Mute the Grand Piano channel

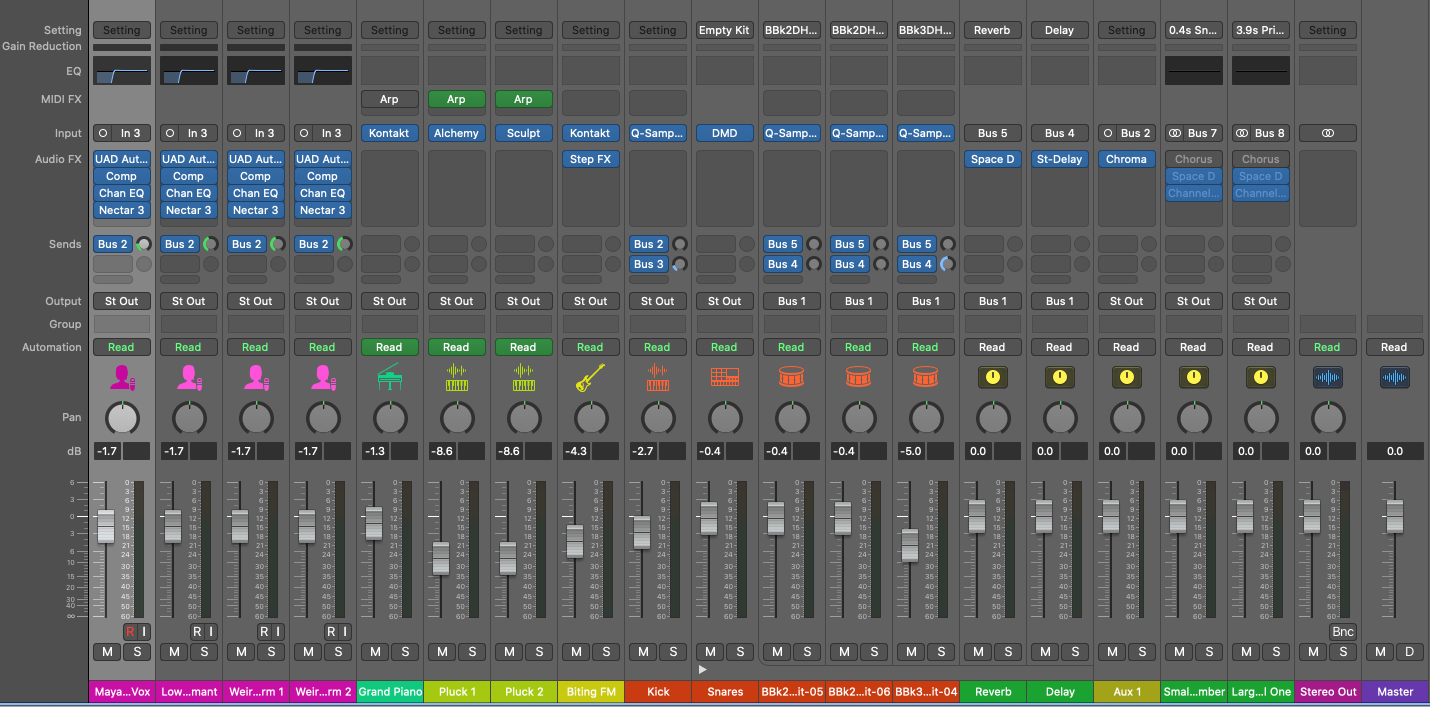tap(375, 652)
